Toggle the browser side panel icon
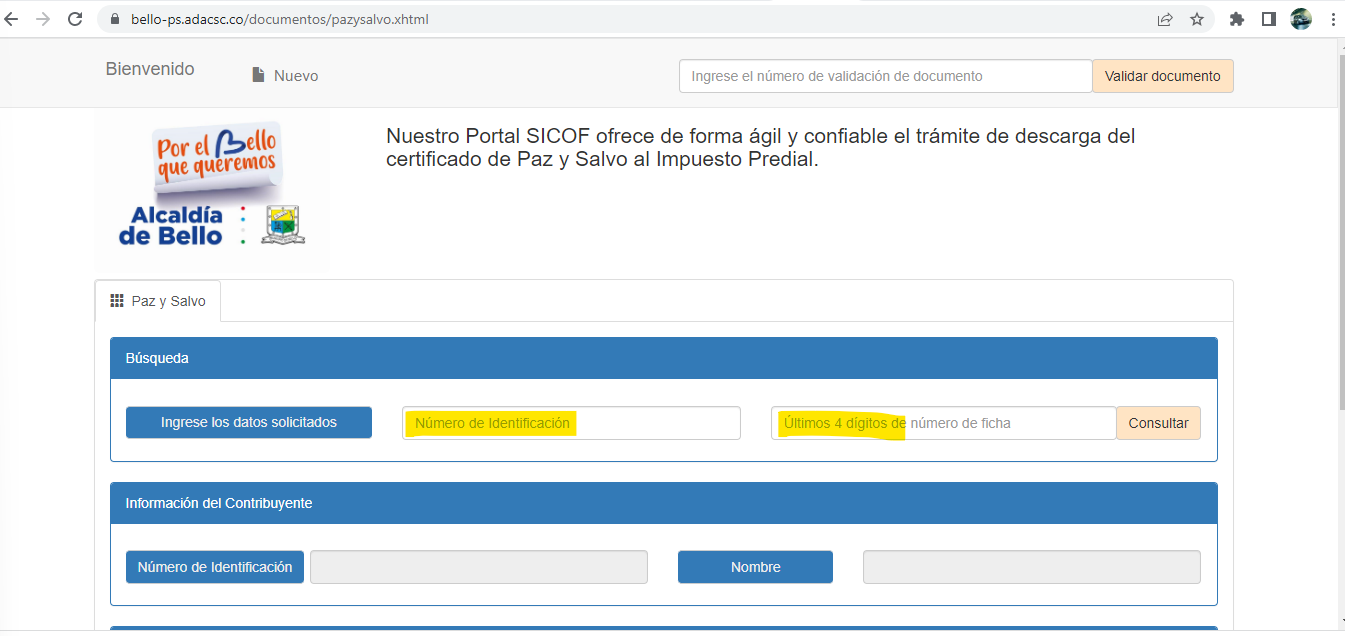 [1269, 19]
